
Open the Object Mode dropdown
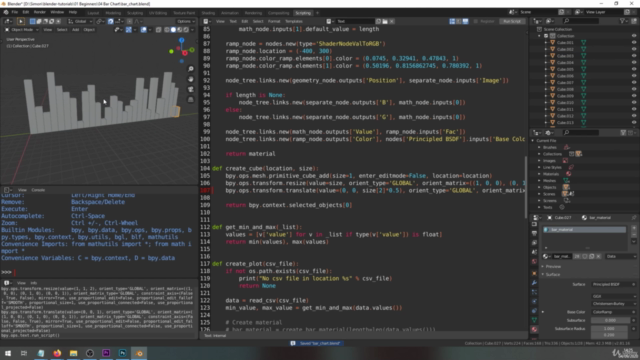click(x=22, y=30)
